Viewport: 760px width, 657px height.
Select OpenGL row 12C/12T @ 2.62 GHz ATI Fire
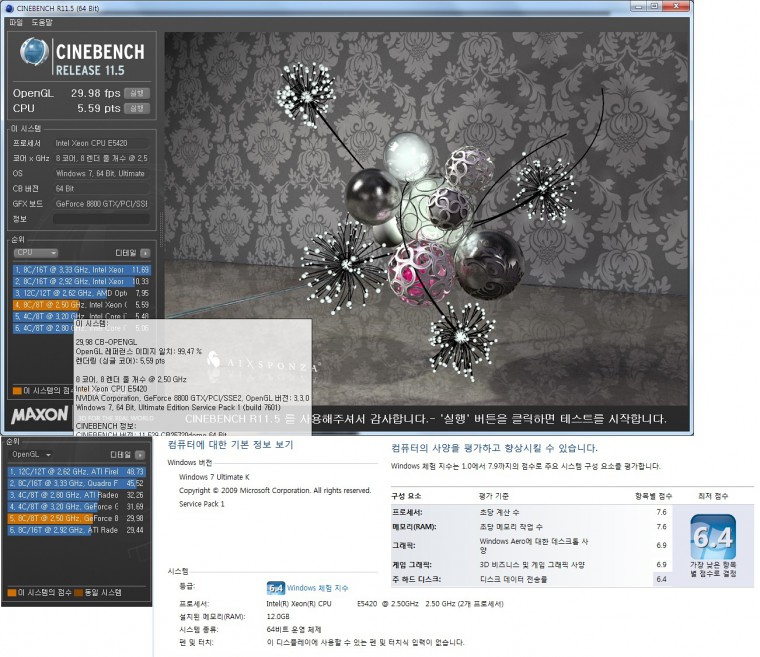pos(77,471)
